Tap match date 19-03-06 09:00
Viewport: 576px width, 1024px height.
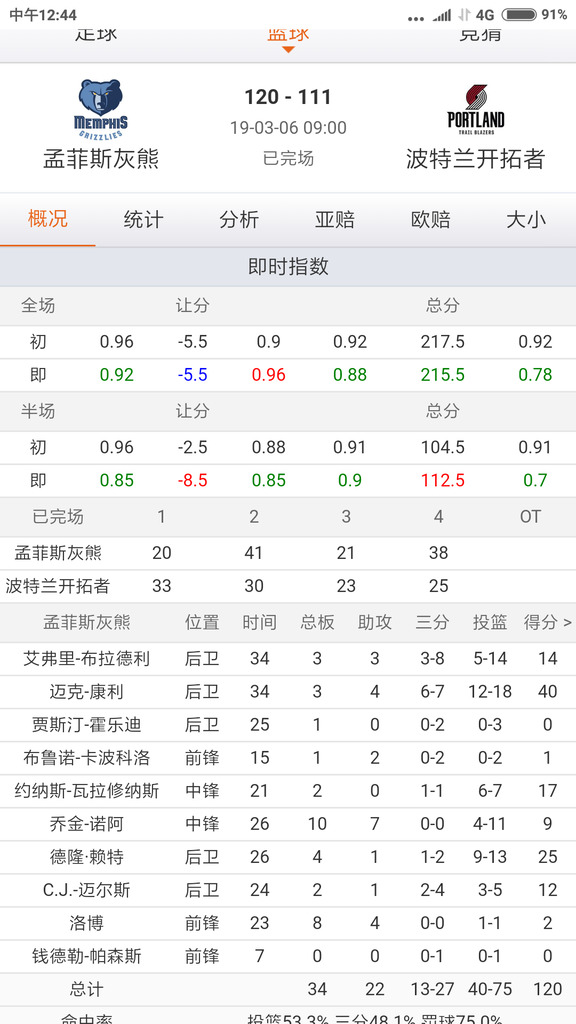288,127
